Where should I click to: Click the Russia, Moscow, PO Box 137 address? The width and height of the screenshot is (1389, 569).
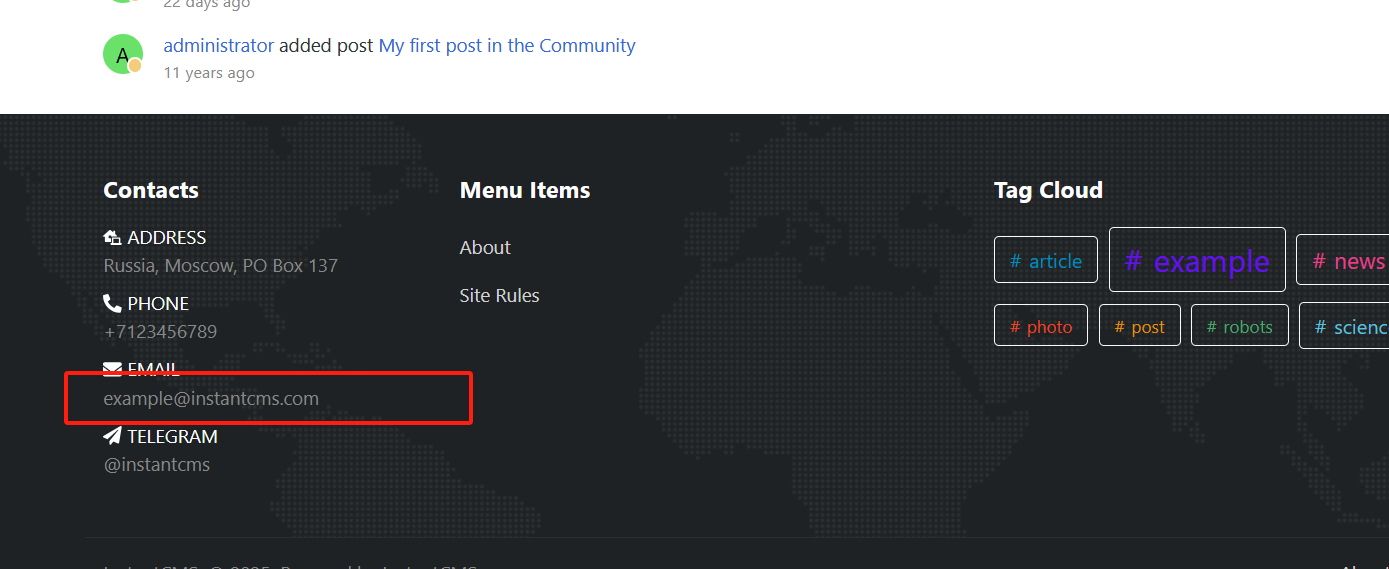(221, 265)
